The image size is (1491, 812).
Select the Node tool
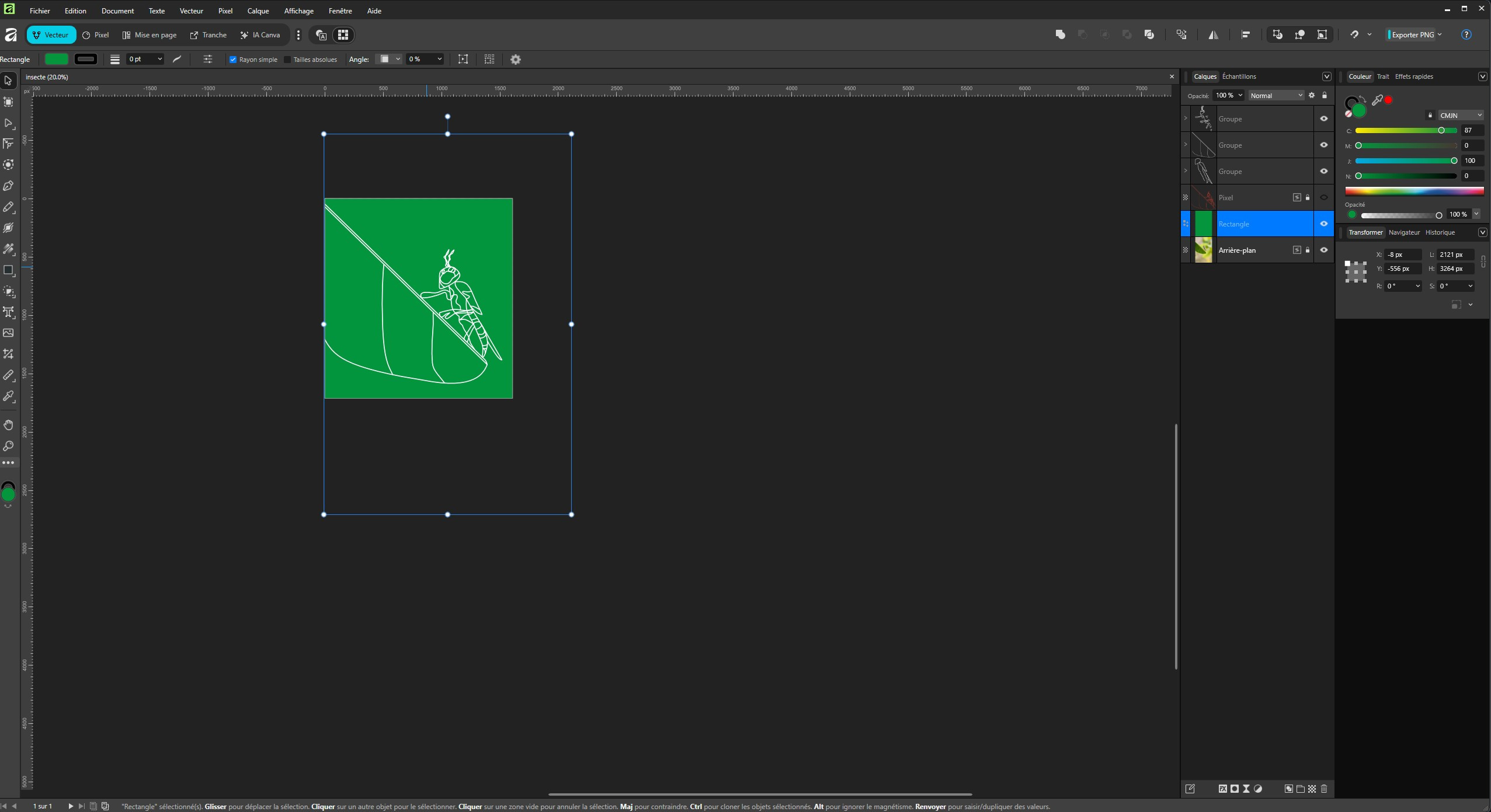(x=8, y=123)
